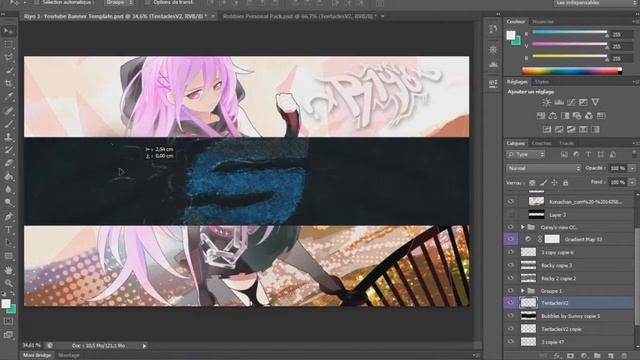The width and height of the screenshot is (640, 360).
Task: Select the Eyedropper tool
Action: click(8, 97)
